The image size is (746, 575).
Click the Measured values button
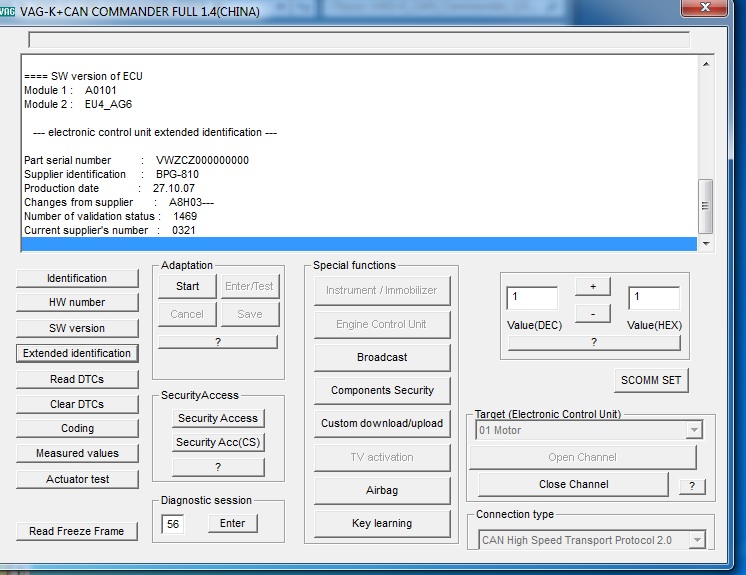coord(77,453)
